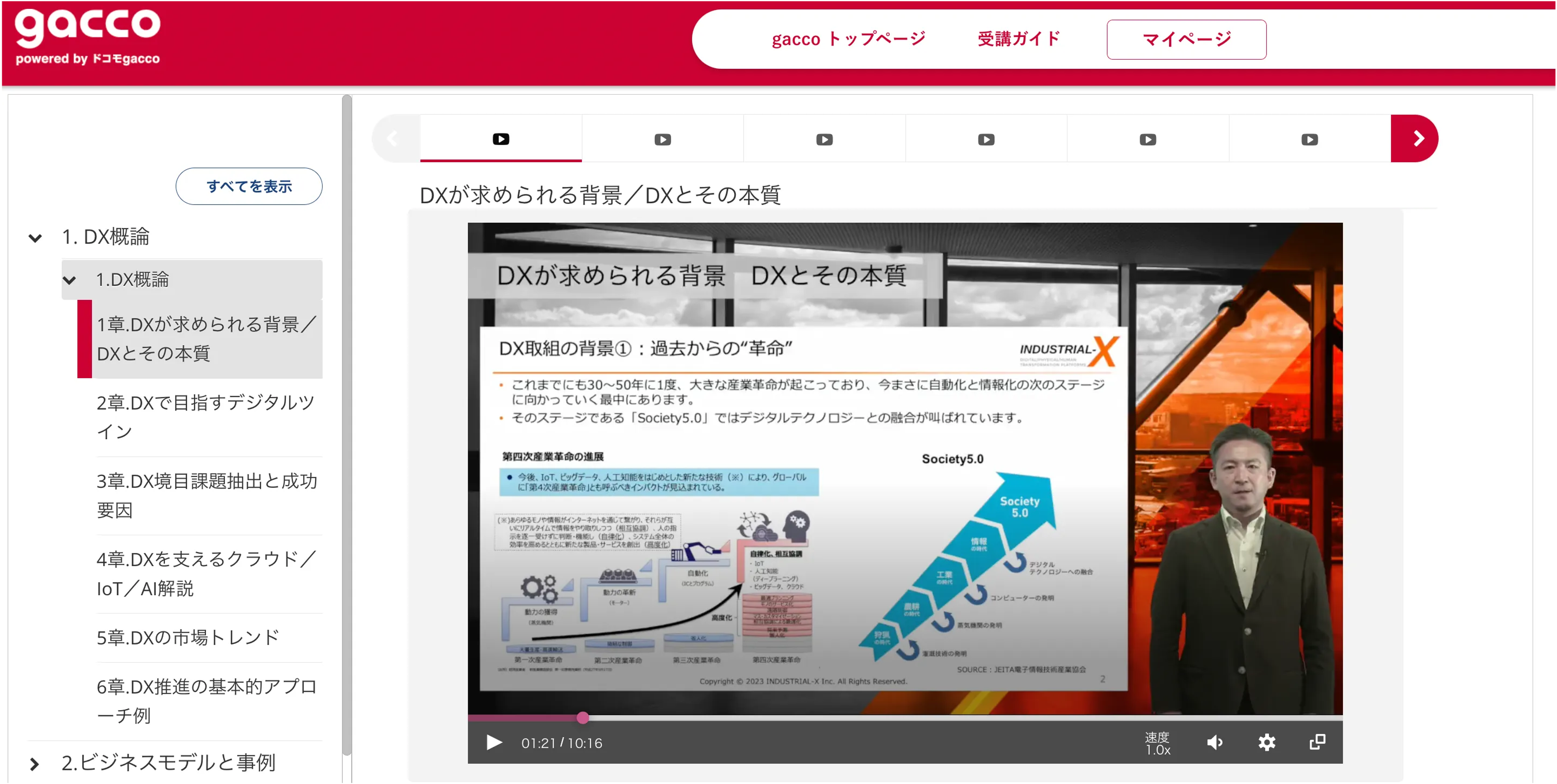Change playback speed 1.0x
This screenshot has height=784, width=1557.
[1157, 743]
